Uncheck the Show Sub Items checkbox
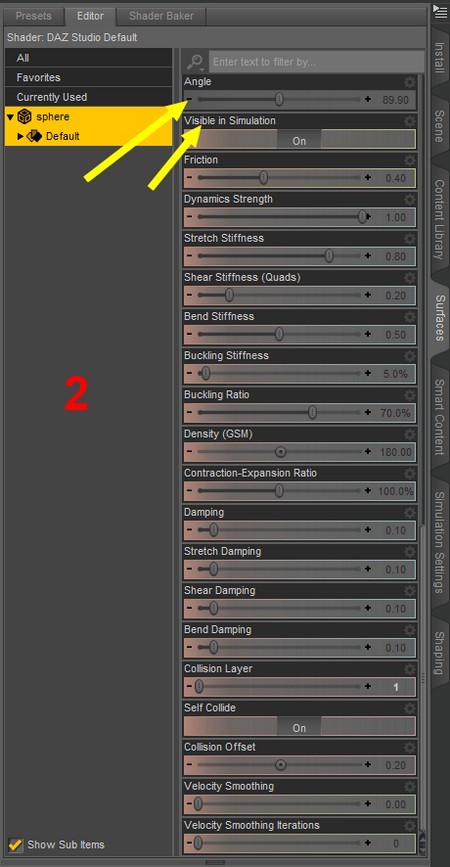This screenshot has width=450, height=867. point(15,844)
